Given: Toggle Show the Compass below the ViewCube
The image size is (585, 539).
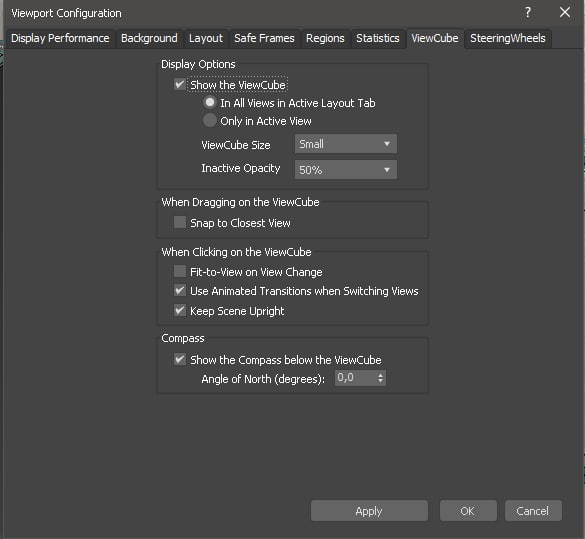Looking at the screenshot, I should click(x=180, y=360).
